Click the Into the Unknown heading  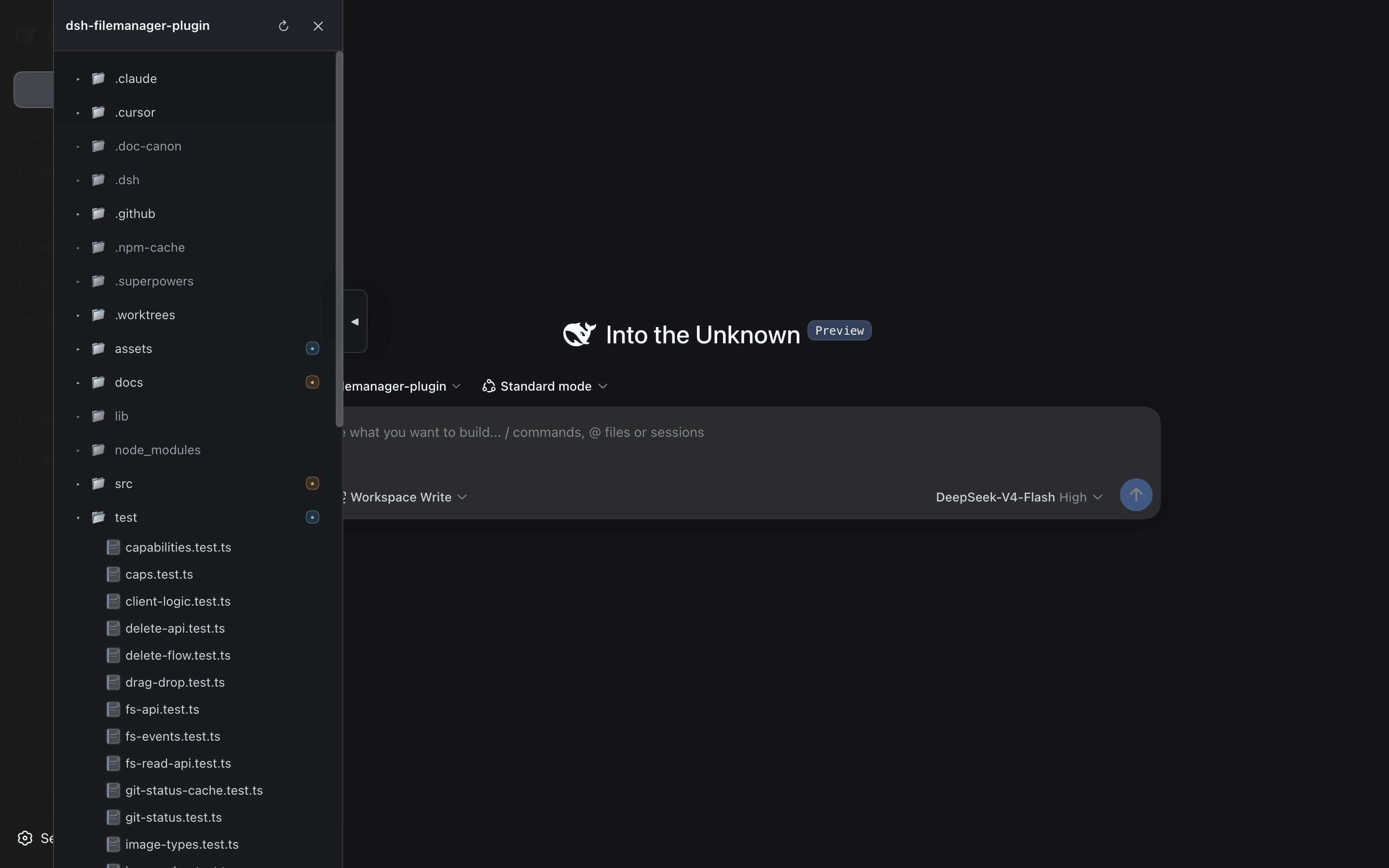coord(703,335)
